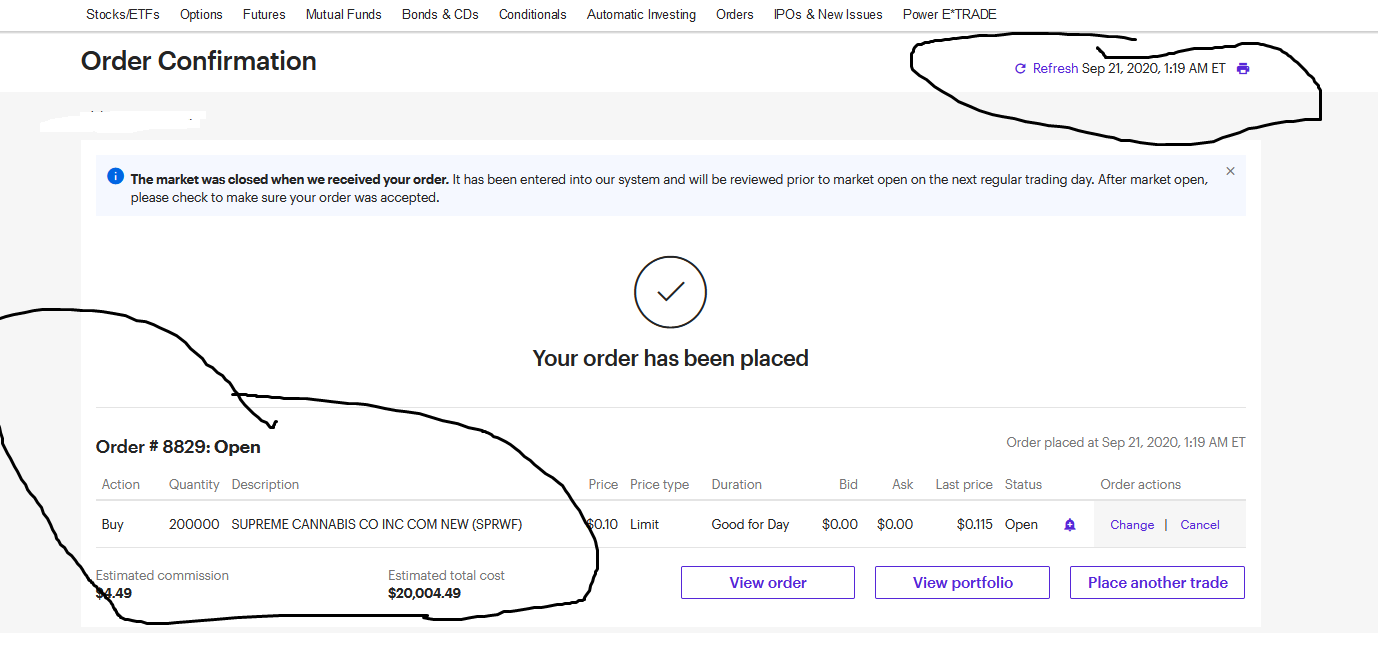Select Bonds & CDs tab
Viewport: 1378px width, 666px height.
[440, 14]
